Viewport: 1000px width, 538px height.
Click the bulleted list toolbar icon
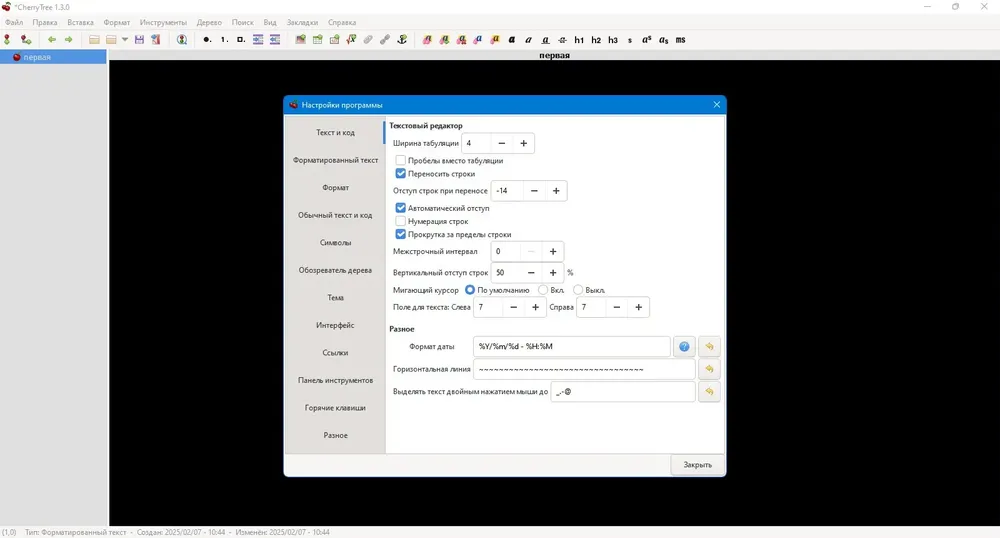pos(207,40)
